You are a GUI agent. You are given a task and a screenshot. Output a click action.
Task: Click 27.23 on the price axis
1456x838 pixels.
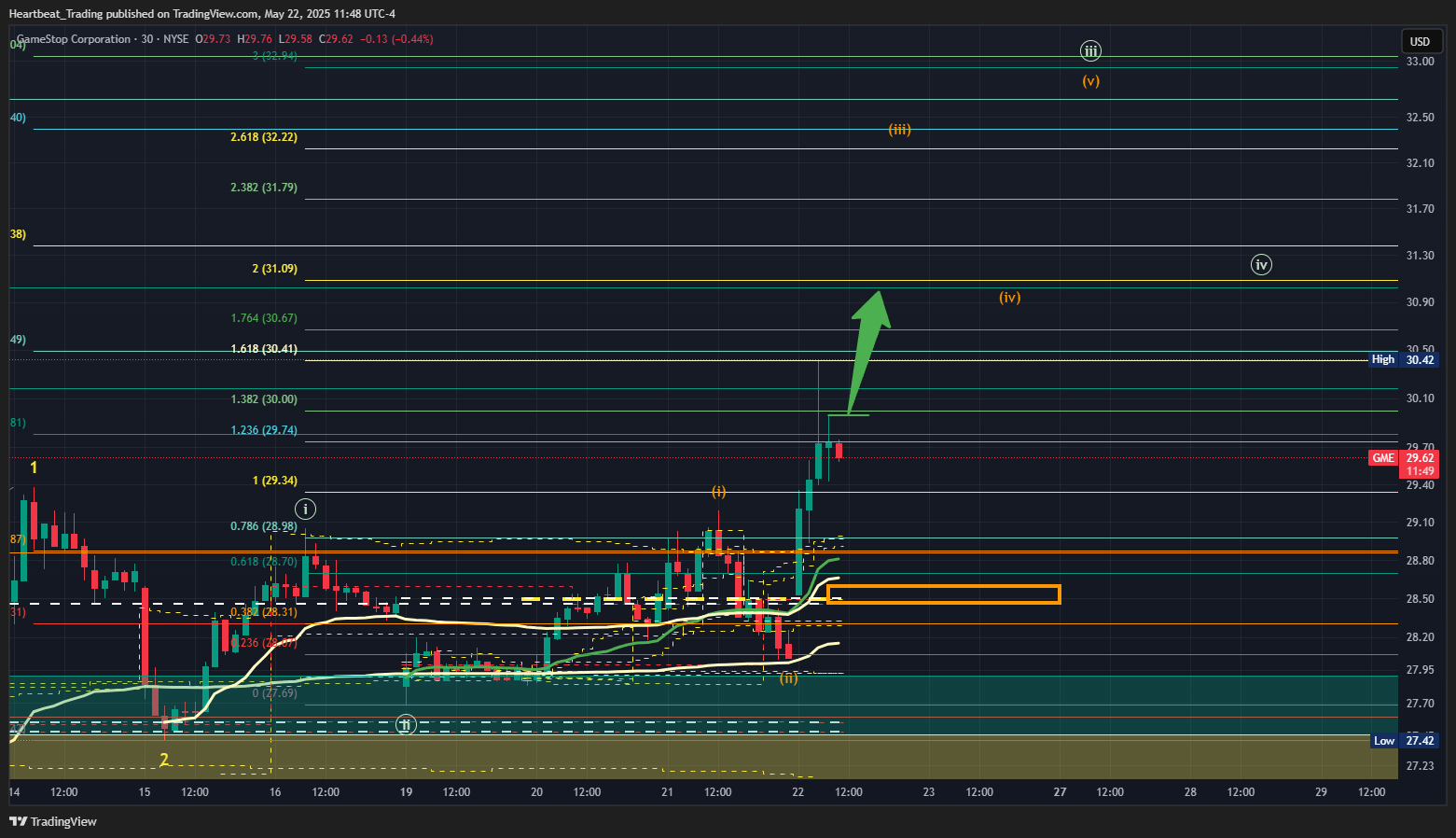(1420, 766)
